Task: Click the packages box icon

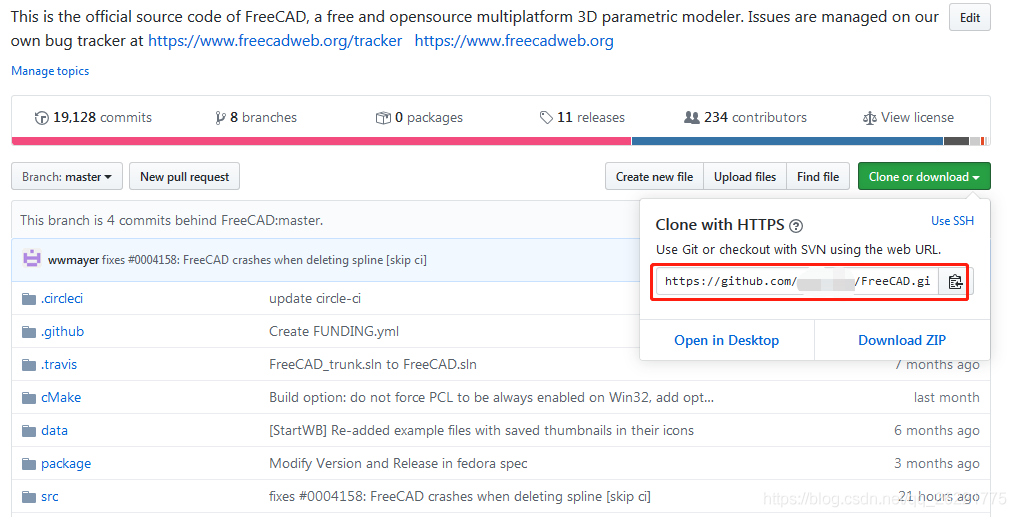Action: click(x=383, y=118)
